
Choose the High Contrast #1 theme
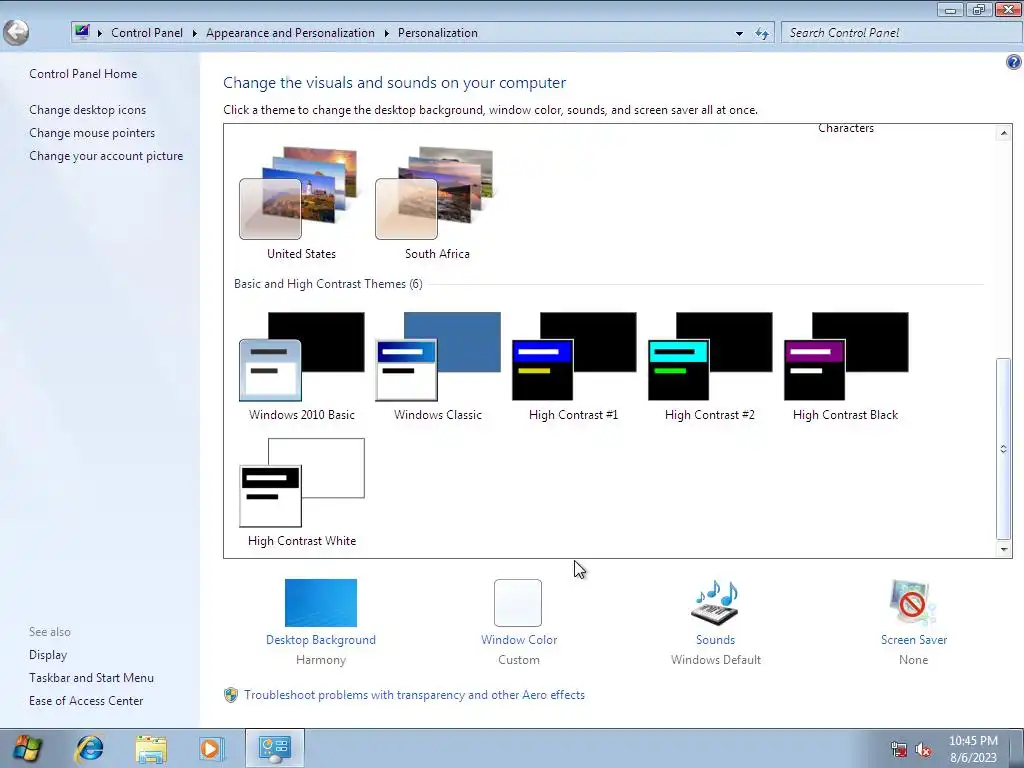[573, 366]
